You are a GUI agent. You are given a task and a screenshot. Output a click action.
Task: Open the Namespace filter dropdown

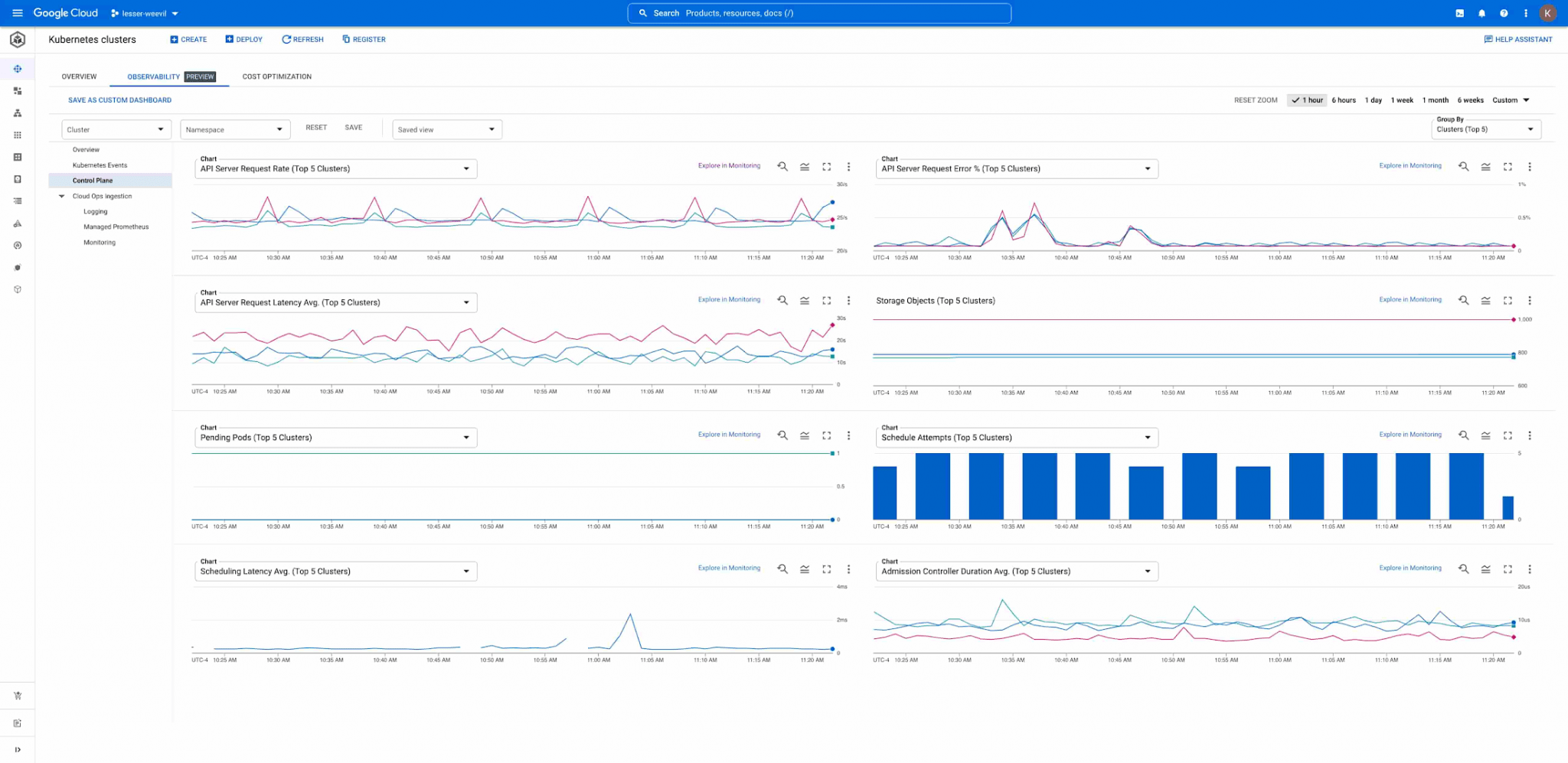pyautogui.click(x=234, y=129)
